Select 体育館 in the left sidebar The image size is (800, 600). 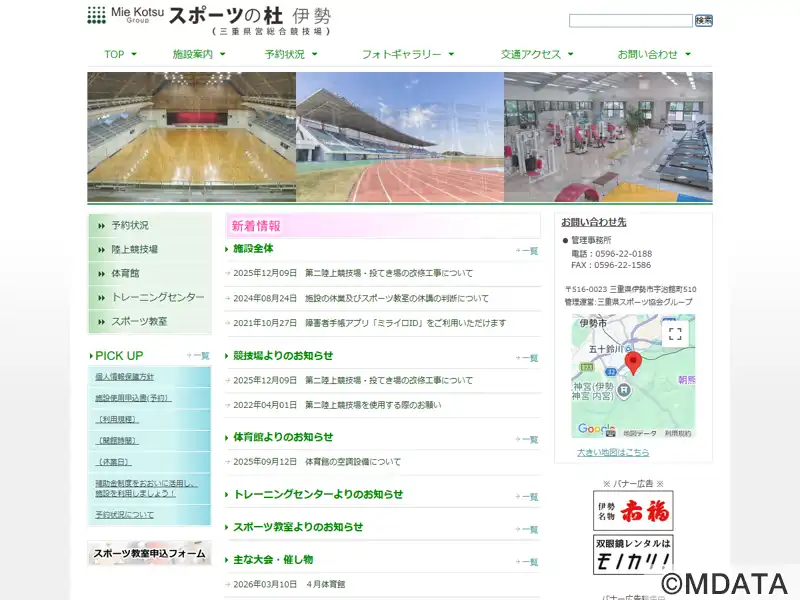pyautogui.click(x=150, y=273)
